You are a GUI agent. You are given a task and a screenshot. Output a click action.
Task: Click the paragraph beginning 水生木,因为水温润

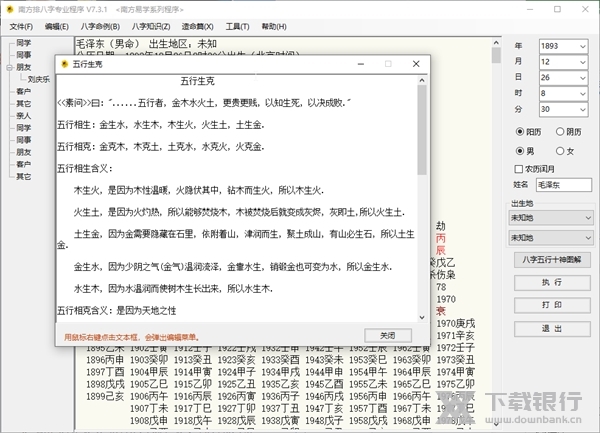tap(173, 288)
